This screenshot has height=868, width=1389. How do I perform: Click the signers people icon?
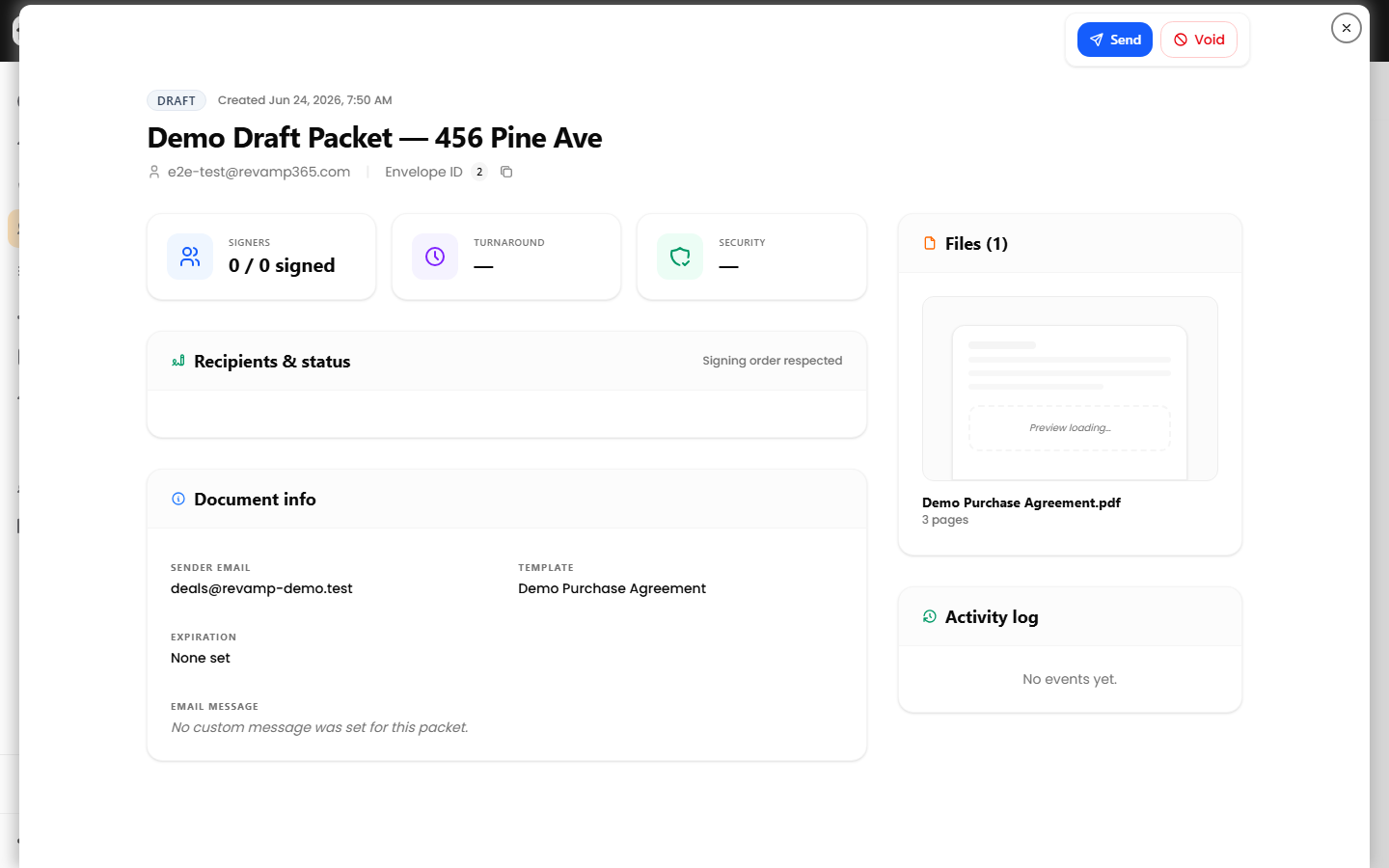pos(190,257)
